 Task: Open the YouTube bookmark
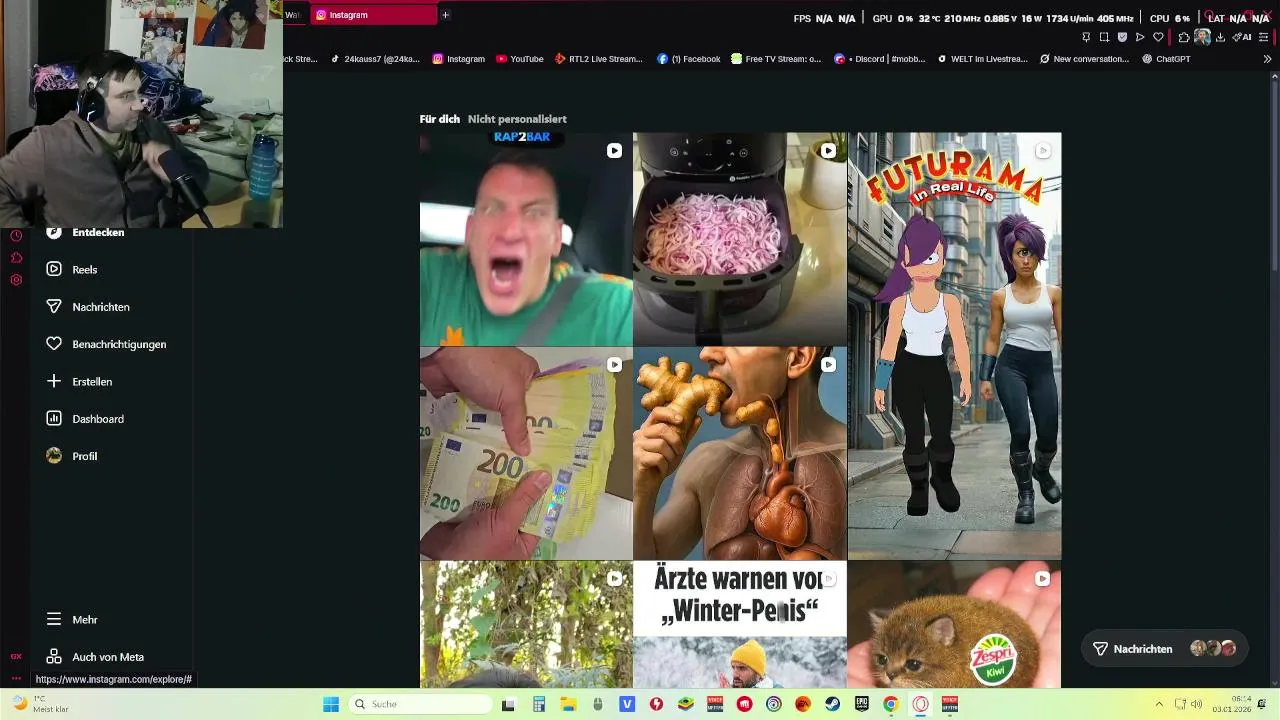click(520, 59)
